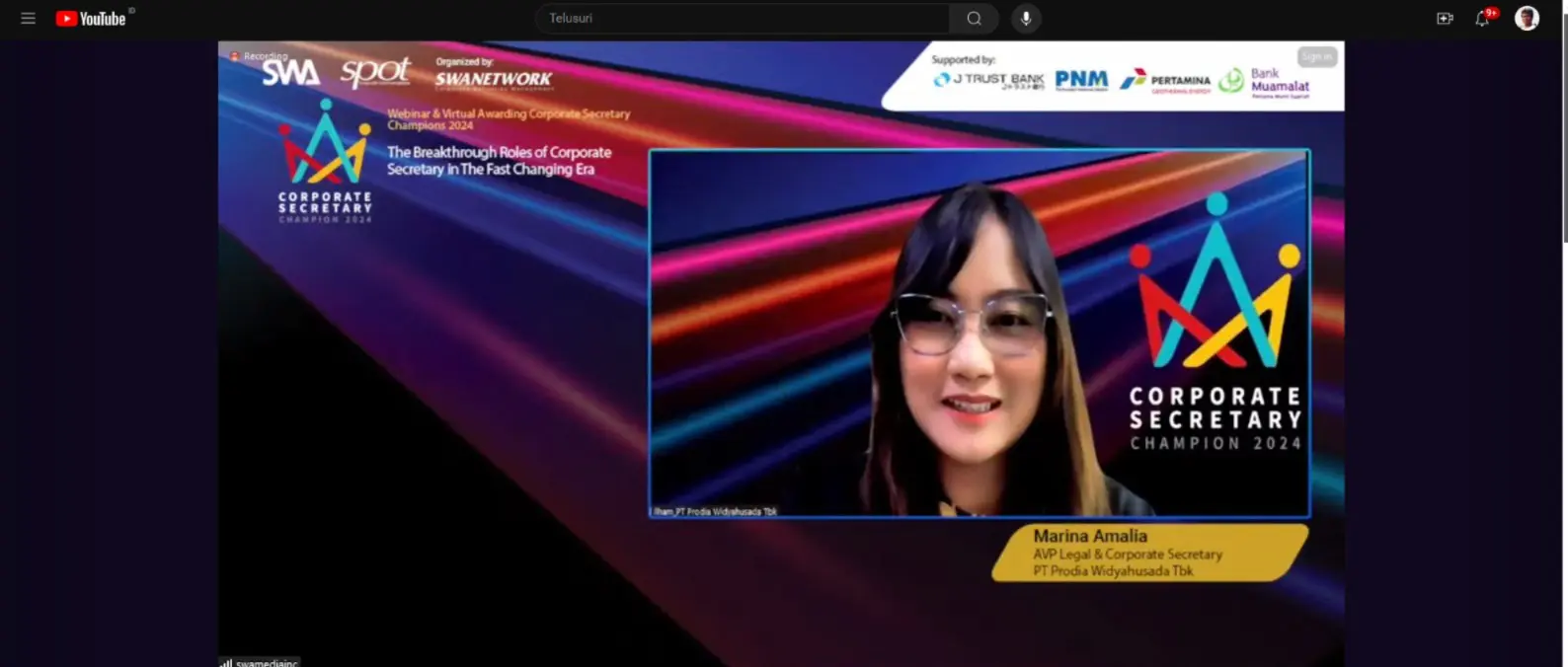This screenshot has height=667, width=1568.
Task: Click the Sign in label in the video
Action: coord(1317,57)
